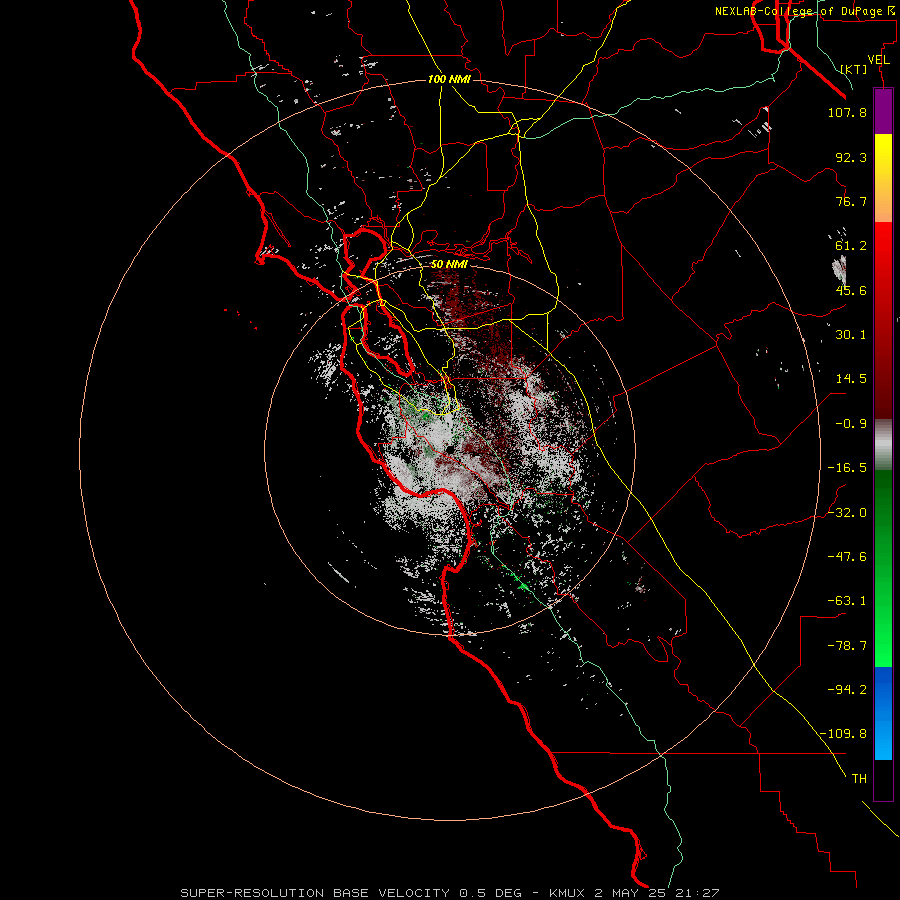Click the 92.3 legend value
This screenshot has height=900, width=900.
click(x=851, y=157)
